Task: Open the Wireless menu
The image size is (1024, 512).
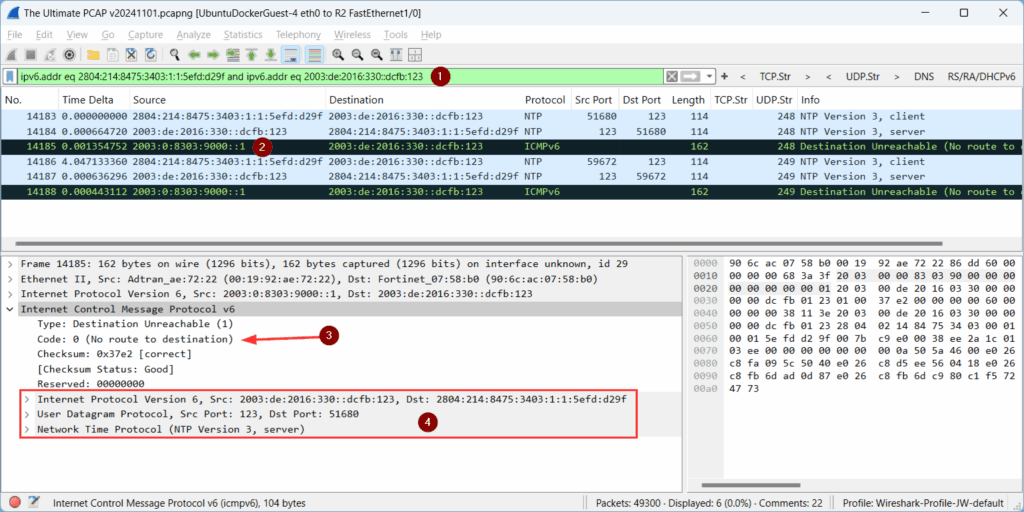Action: [352, 35]
